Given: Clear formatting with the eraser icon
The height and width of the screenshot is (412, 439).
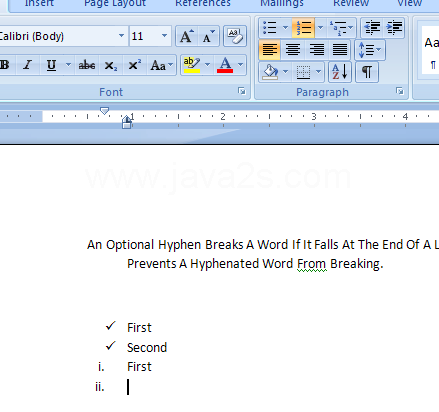Looking at the screenshot, I should [235, 36].
